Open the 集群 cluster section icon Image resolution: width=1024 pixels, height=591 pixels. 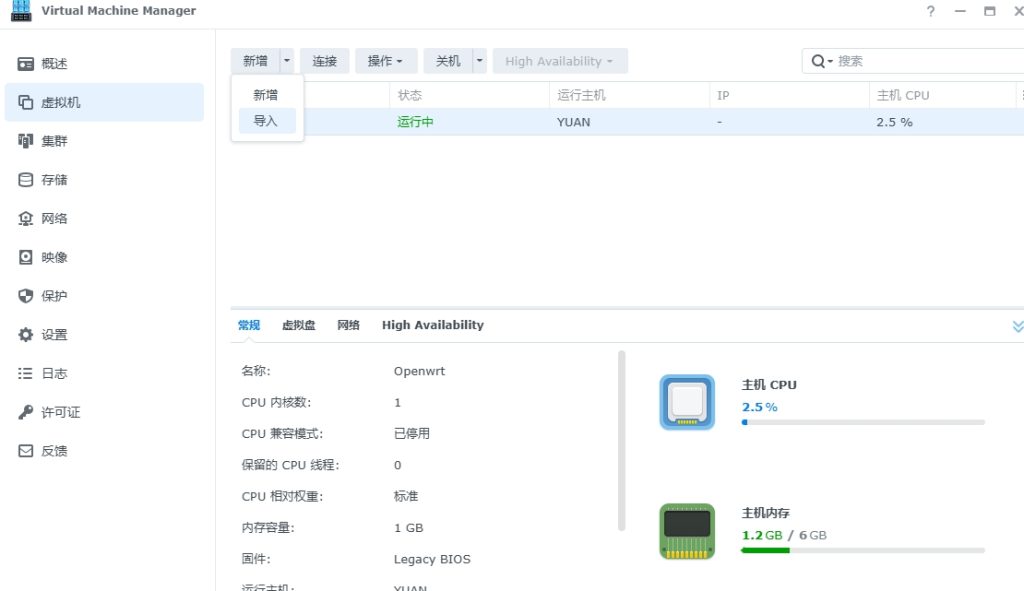coord(26,141)
